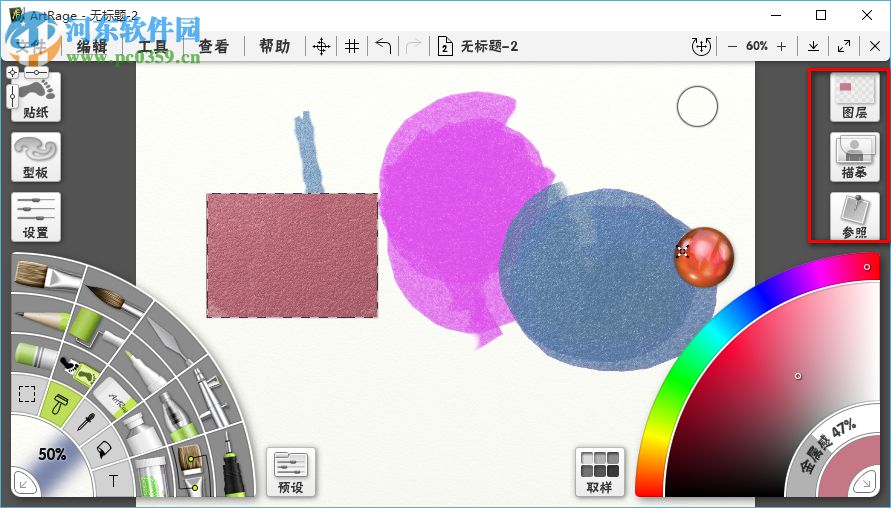Select the dashed-rectangle Selection tool

tap(27, 393)
